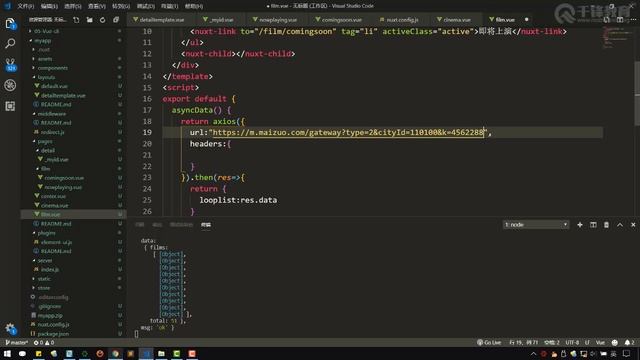Open comingsoon.vue in the explorer tree
Image resolution: width=640 pixels, height=360 pixels.
point(64,178)
